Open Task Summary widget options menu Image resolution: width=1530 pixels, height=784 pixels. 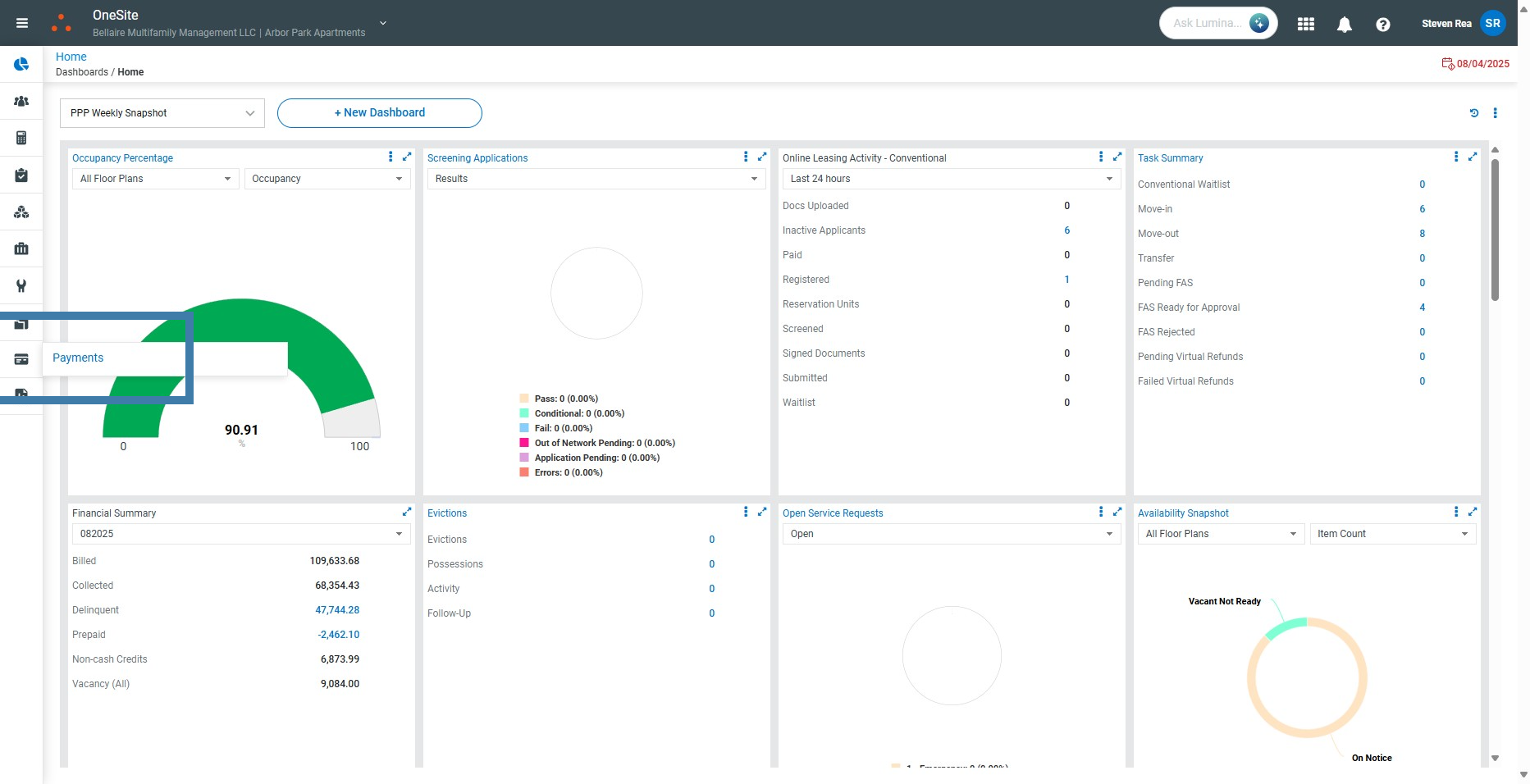pyautogui.click(x=1456, y=157)
